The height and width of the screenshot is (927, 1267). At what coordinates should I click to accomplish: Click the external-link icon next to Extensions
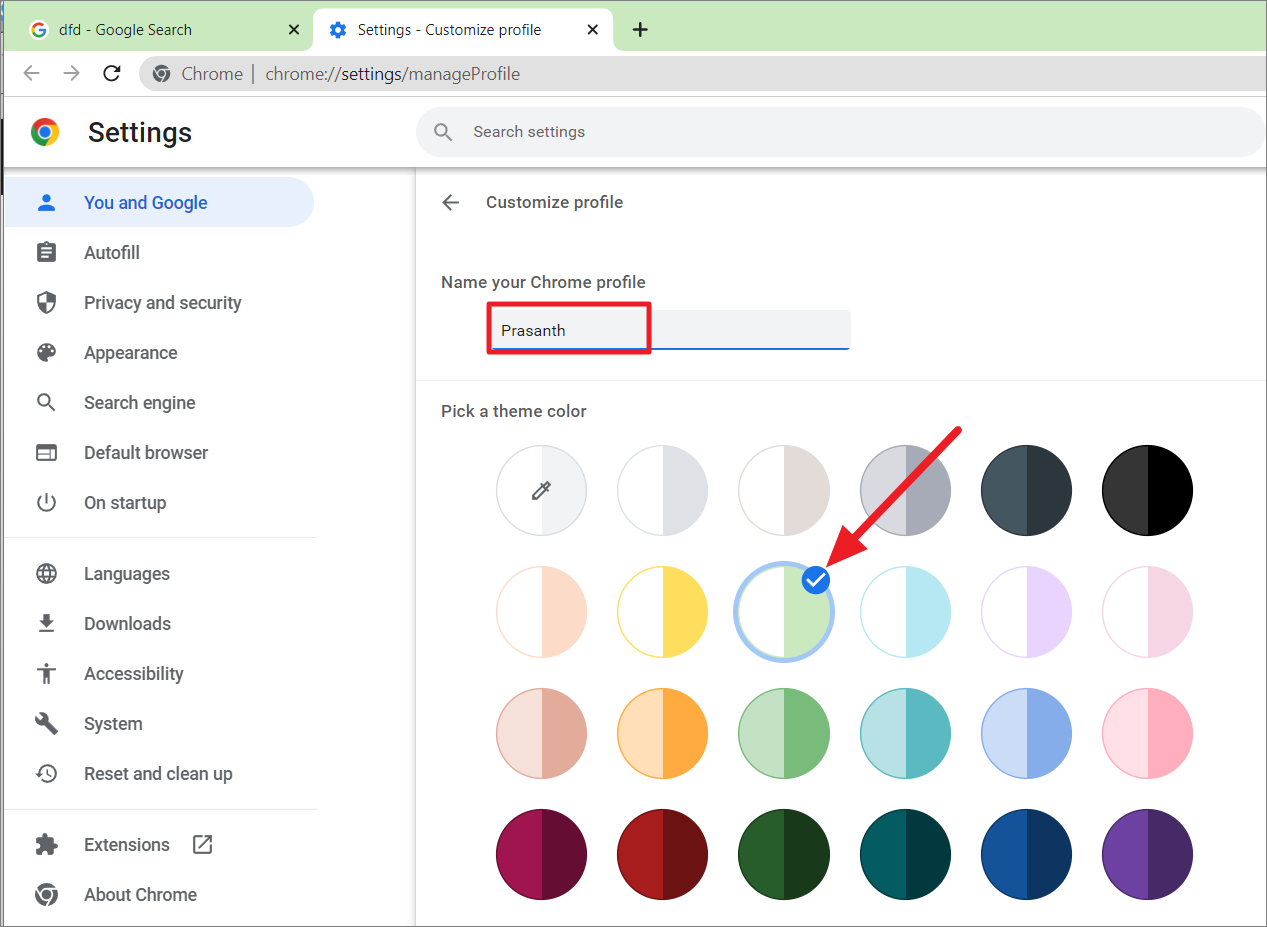point(202,844)
